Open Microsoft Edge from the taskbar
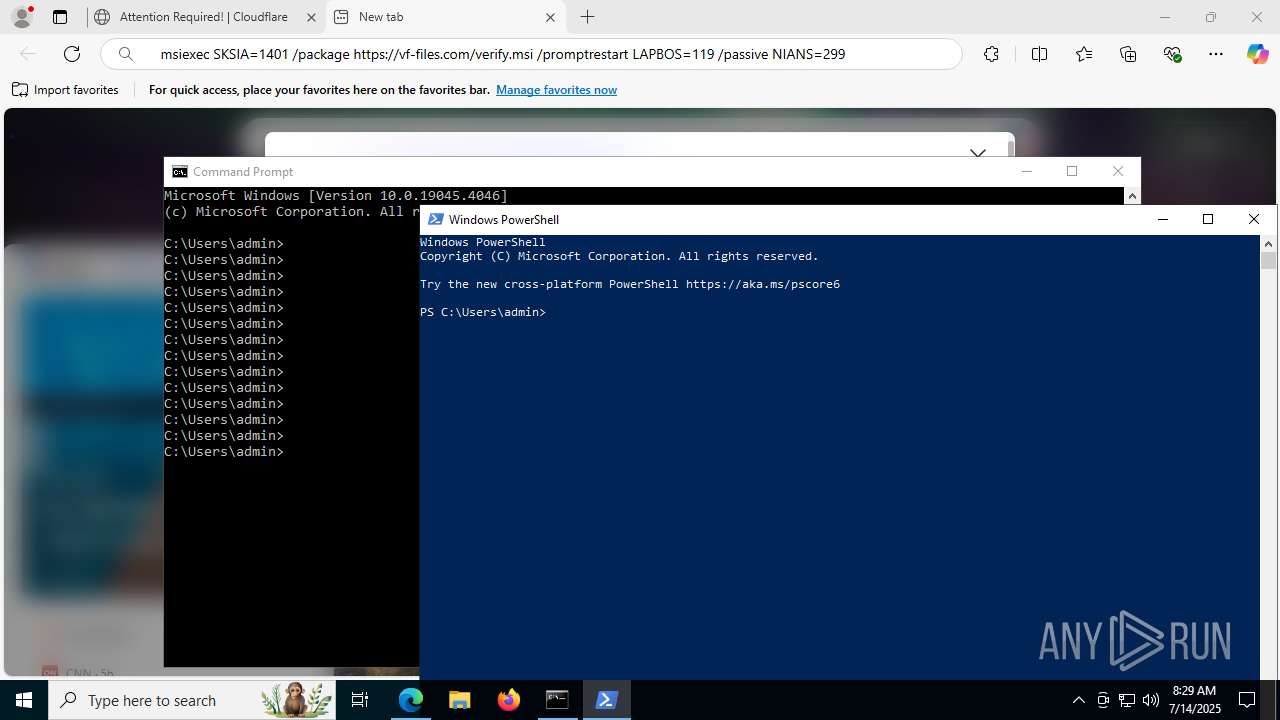 (x=411, y=700)
